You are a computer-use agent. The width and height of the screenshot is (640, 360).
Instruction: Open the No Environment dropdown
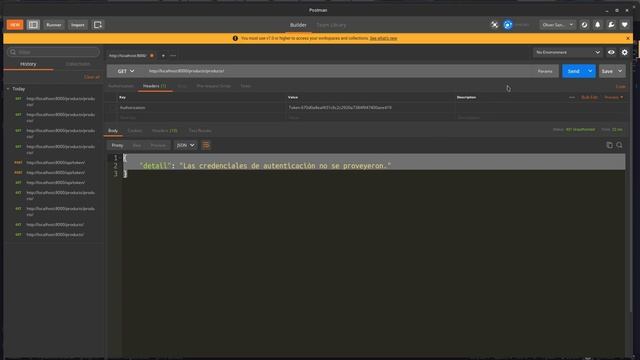[x=567, y=52]
